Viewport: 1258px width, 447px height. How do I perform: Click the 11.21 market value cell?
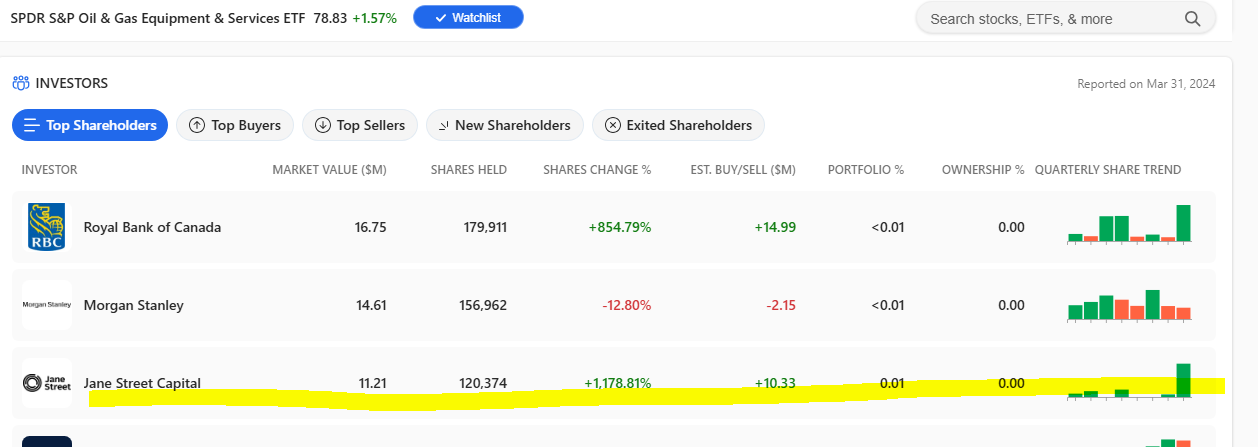[x=372, y=383]
